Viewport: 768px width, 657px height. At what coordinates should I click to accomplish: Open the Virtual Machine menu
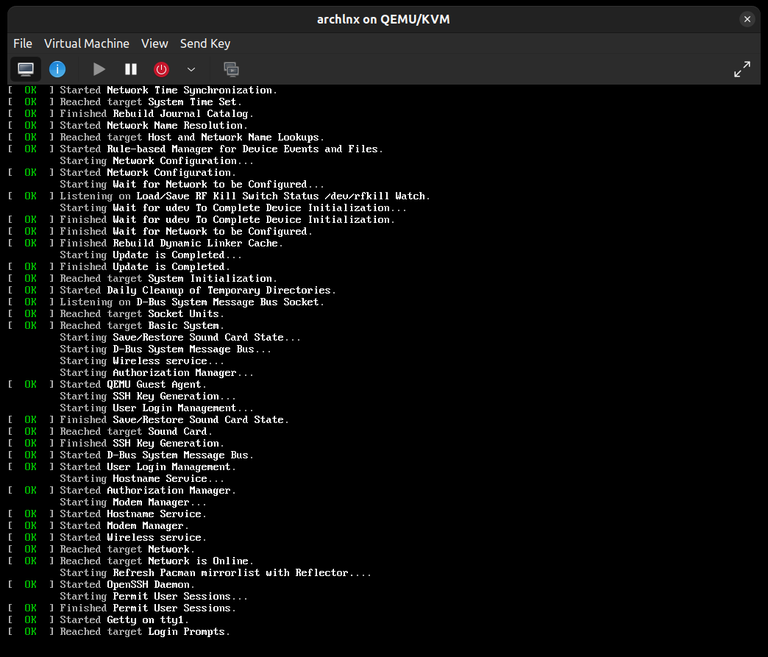pyautogui.click(x=87, y=44)
